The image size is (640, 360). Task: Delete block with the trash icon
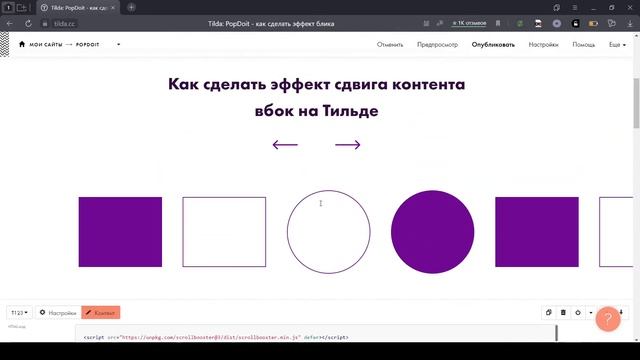[x=563, y=313]
